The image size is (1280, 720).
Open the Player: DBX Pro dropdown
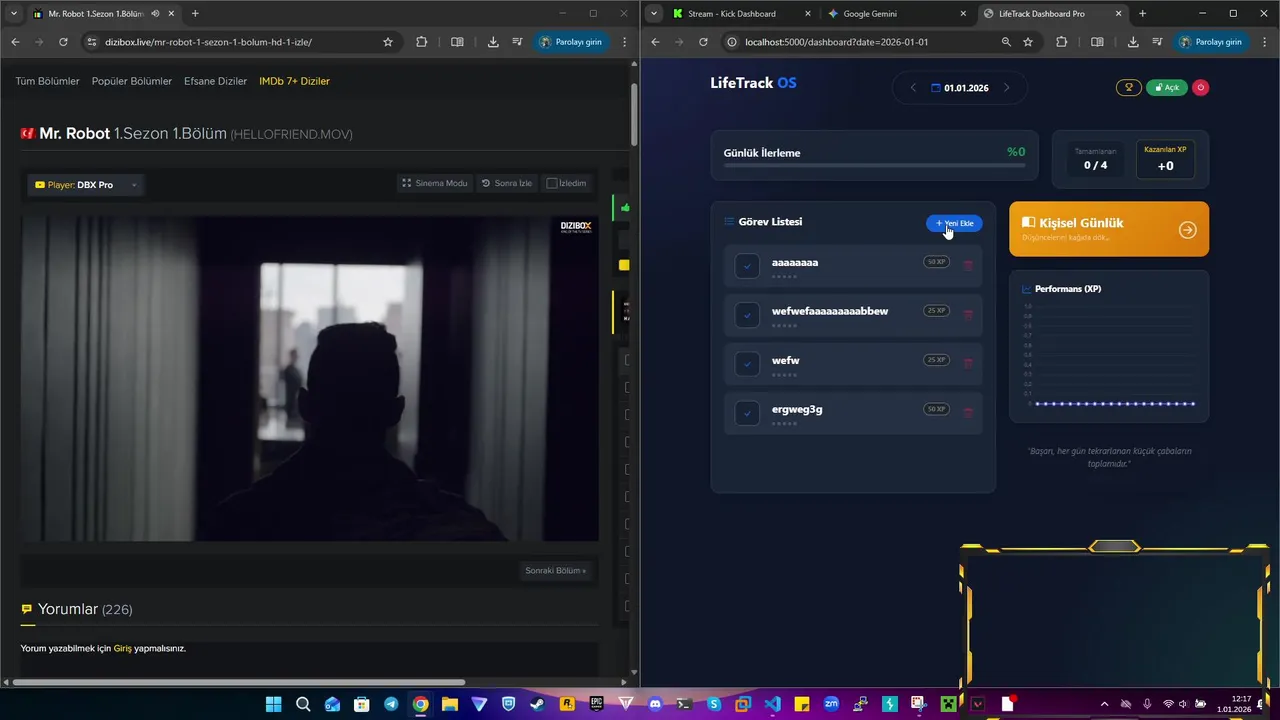[85, 185]
